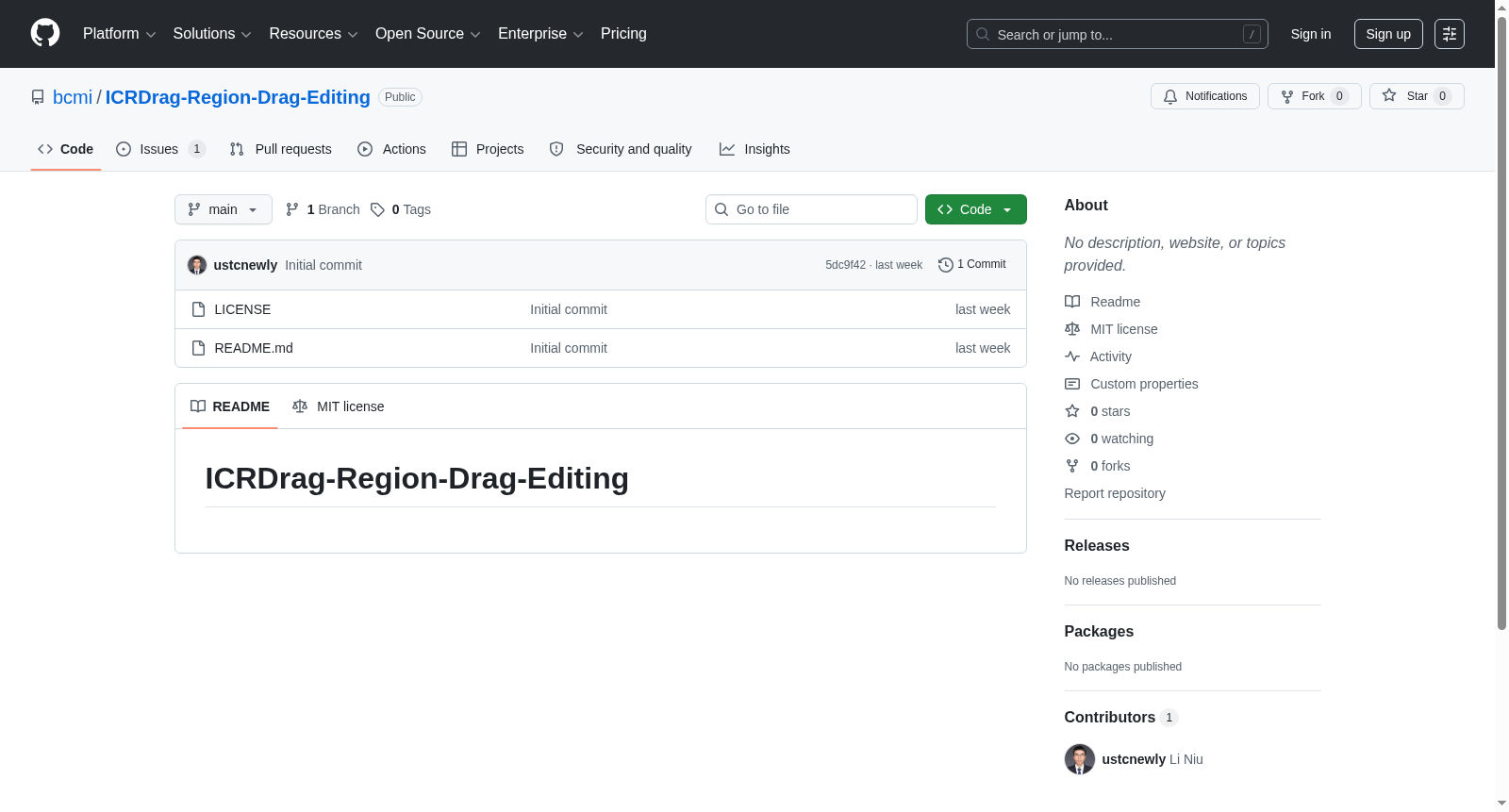
Task: Open the Issues tab
Action: (160, 149)
